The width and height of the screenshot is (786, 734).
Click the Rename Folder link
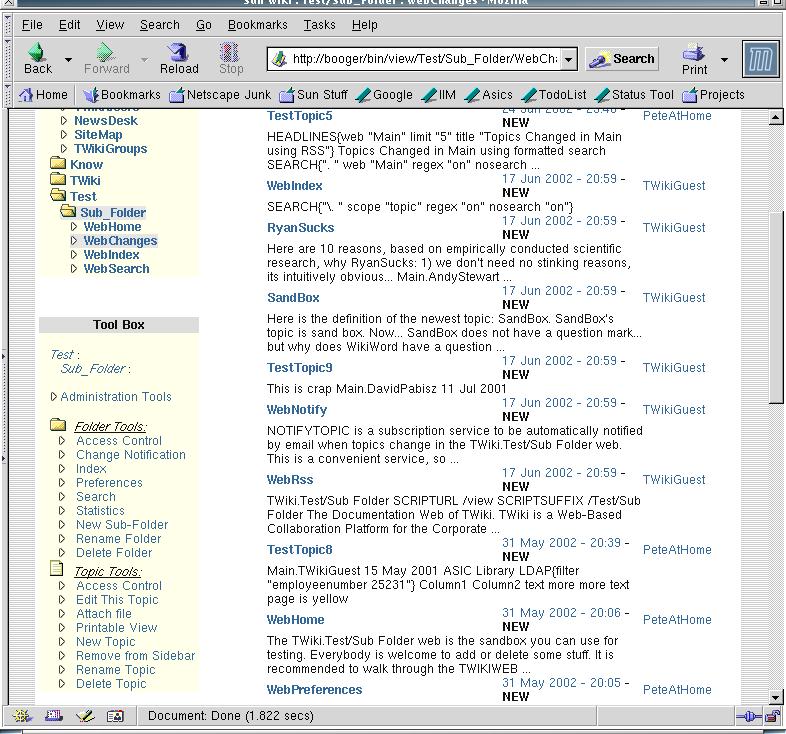pyautogui.click(x=118, y=539)
